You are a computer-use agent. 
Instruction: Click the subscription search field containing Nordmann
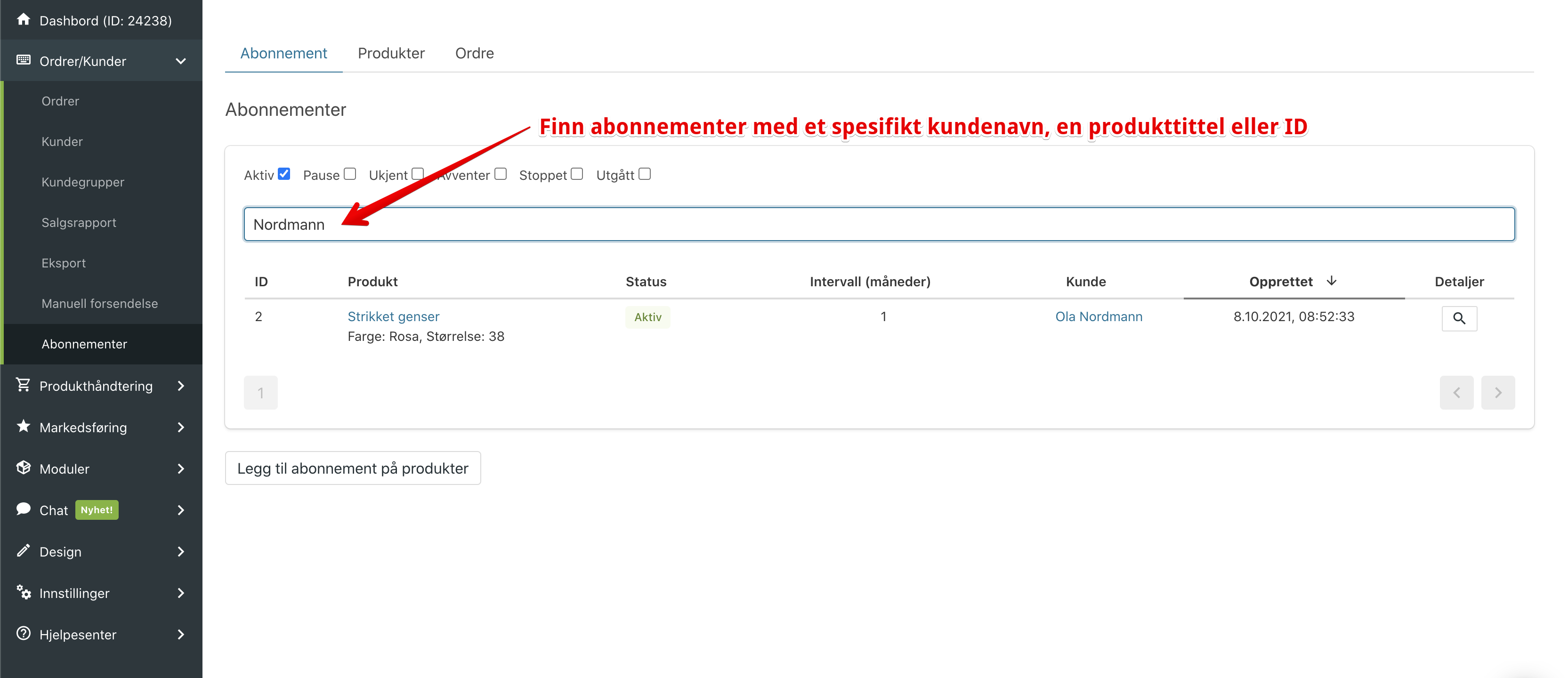point(879,224)
